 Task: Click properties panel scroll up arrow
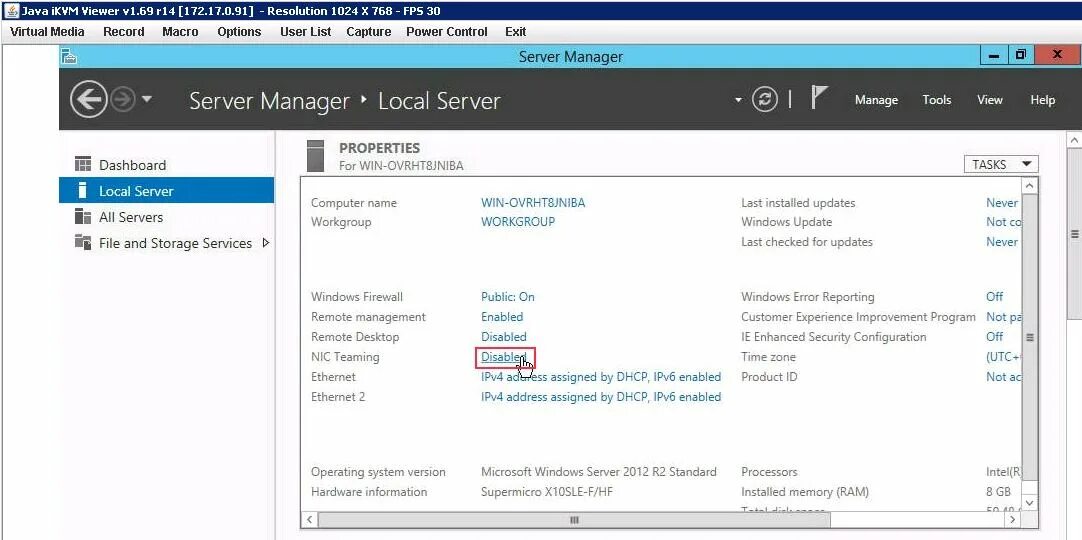[x=1030, y=186]
